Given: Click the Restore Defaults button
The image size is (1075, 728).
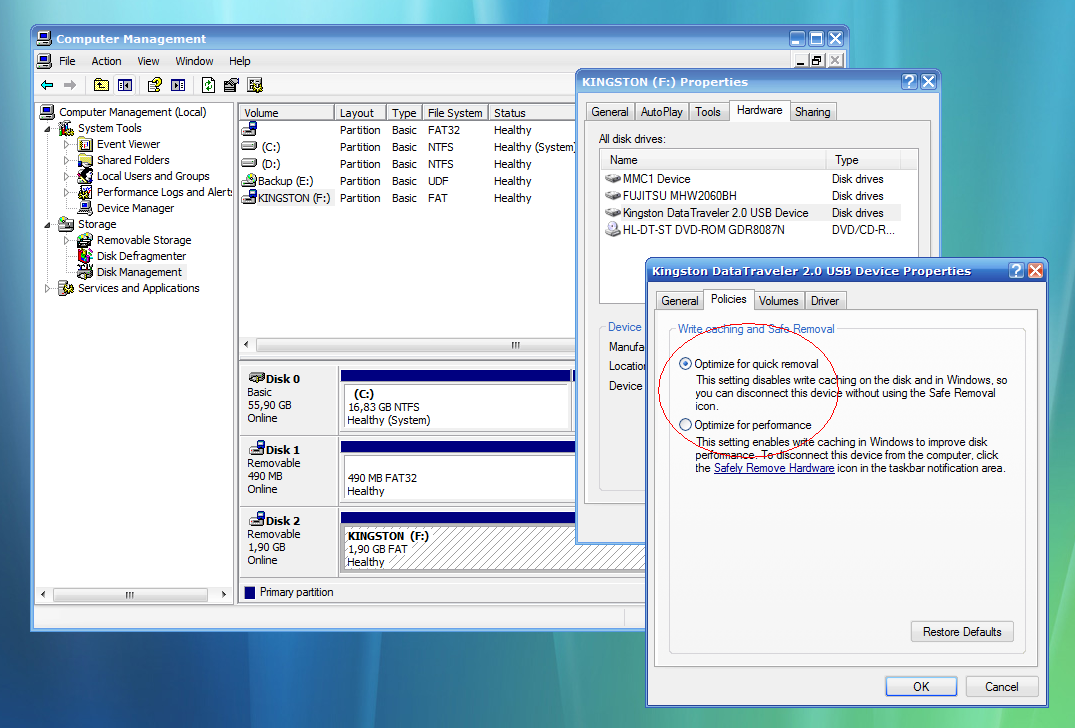Looking at the screenshot, I should (x=961, y=632).
